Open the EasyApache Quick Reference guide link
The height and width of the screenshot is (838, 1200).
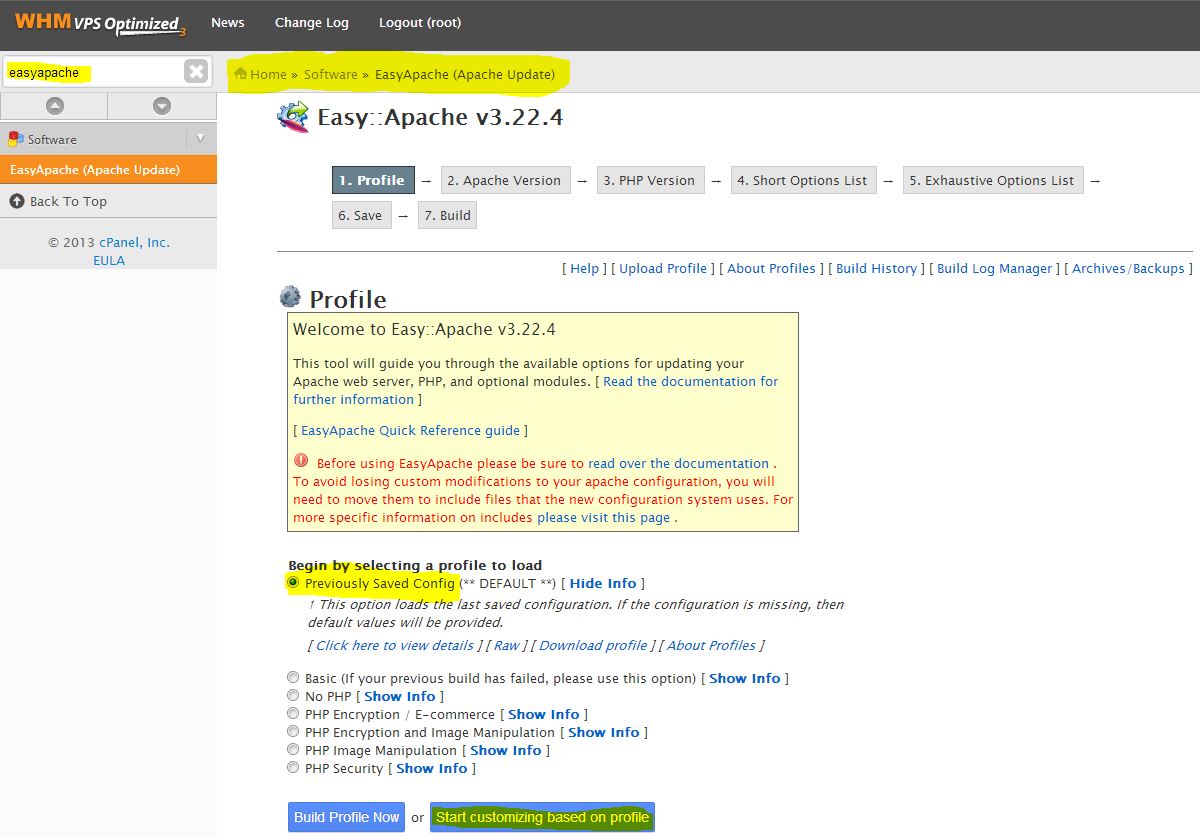(410, 430)
